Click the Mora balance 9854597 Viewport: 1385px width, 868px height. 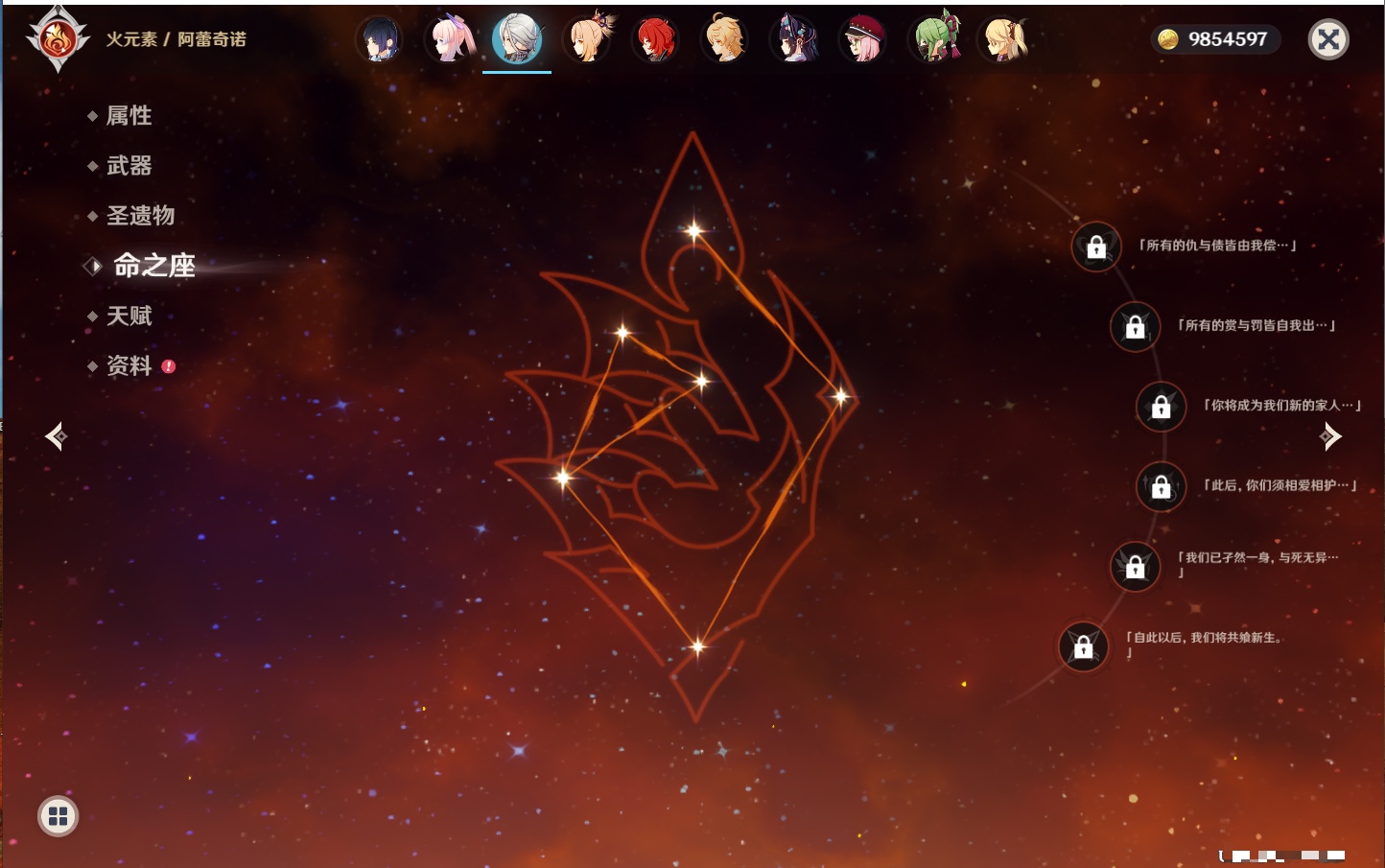(1228, 39)
